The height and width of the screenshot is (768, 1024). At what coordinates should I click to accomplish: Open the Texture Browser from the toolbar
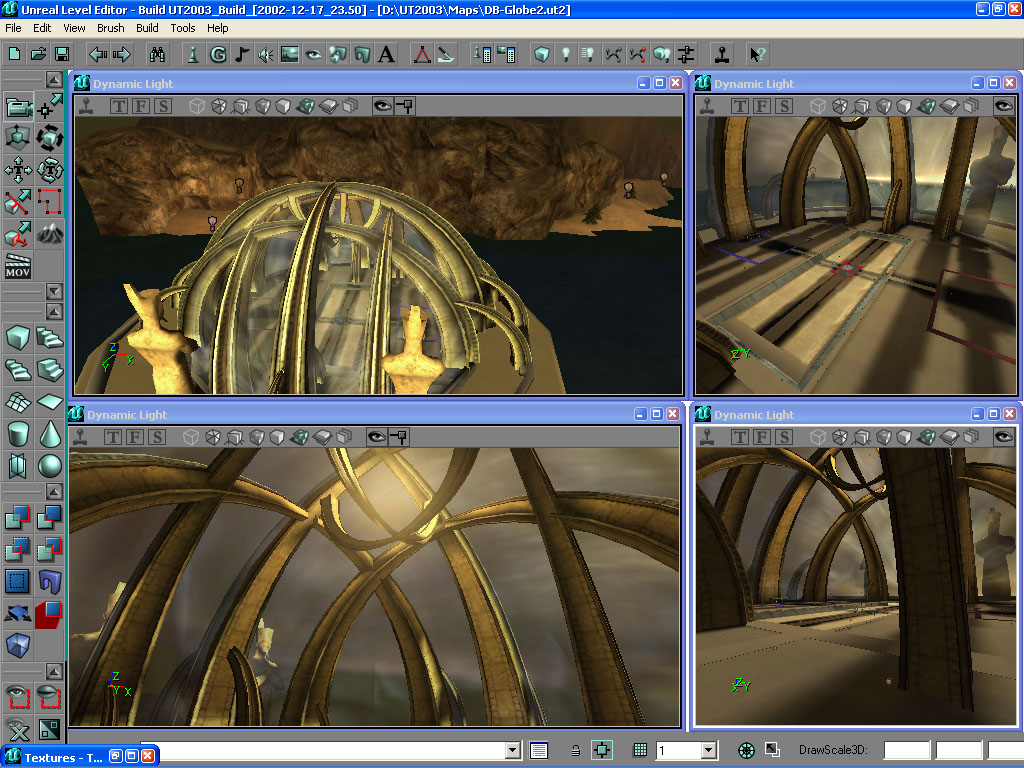click(x=289, y=53)
